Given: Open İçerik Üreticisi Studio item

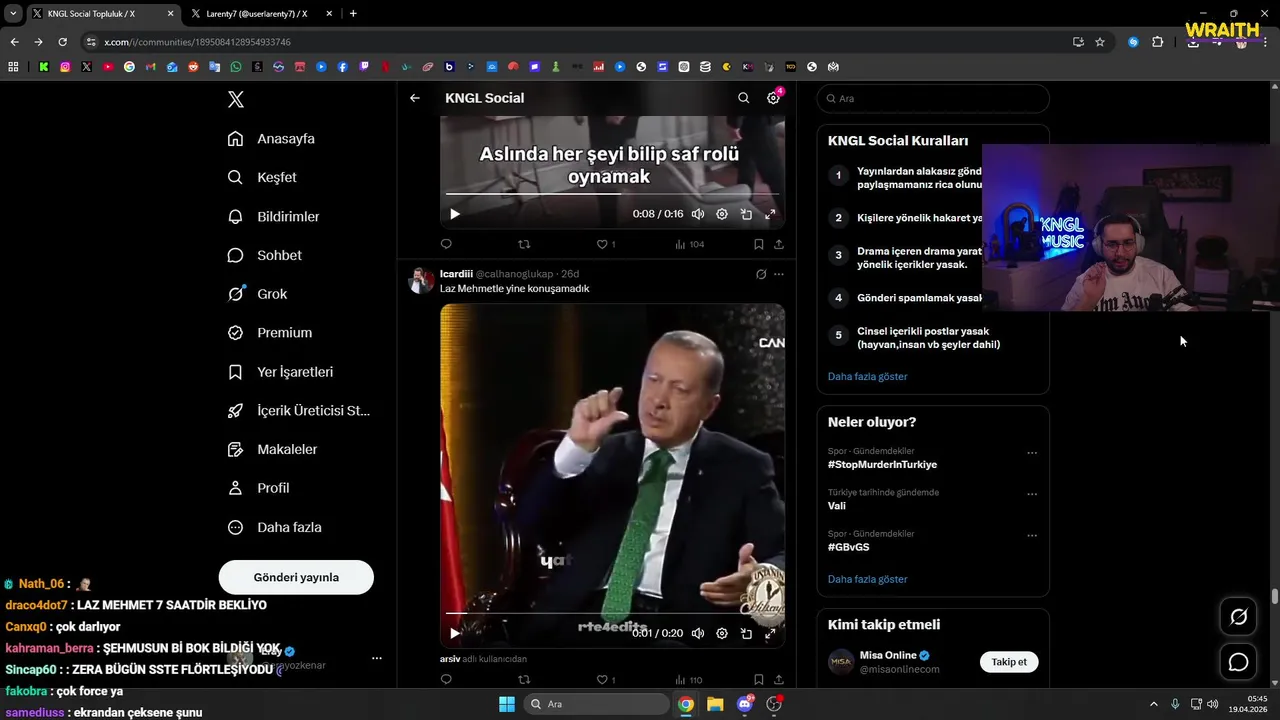Looking at the screenshot, I should click(x=299, y=411).
